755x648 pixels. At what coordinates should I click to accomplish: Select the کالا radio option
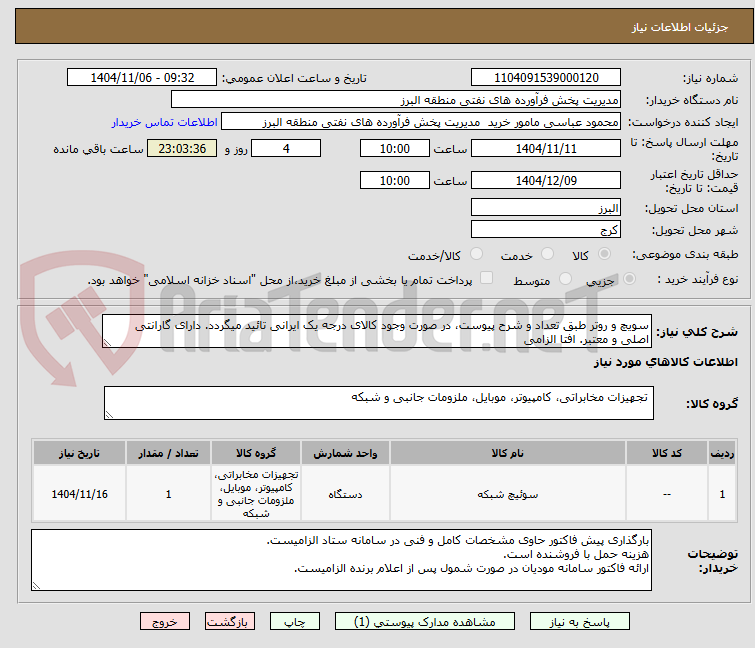[604, 254]
